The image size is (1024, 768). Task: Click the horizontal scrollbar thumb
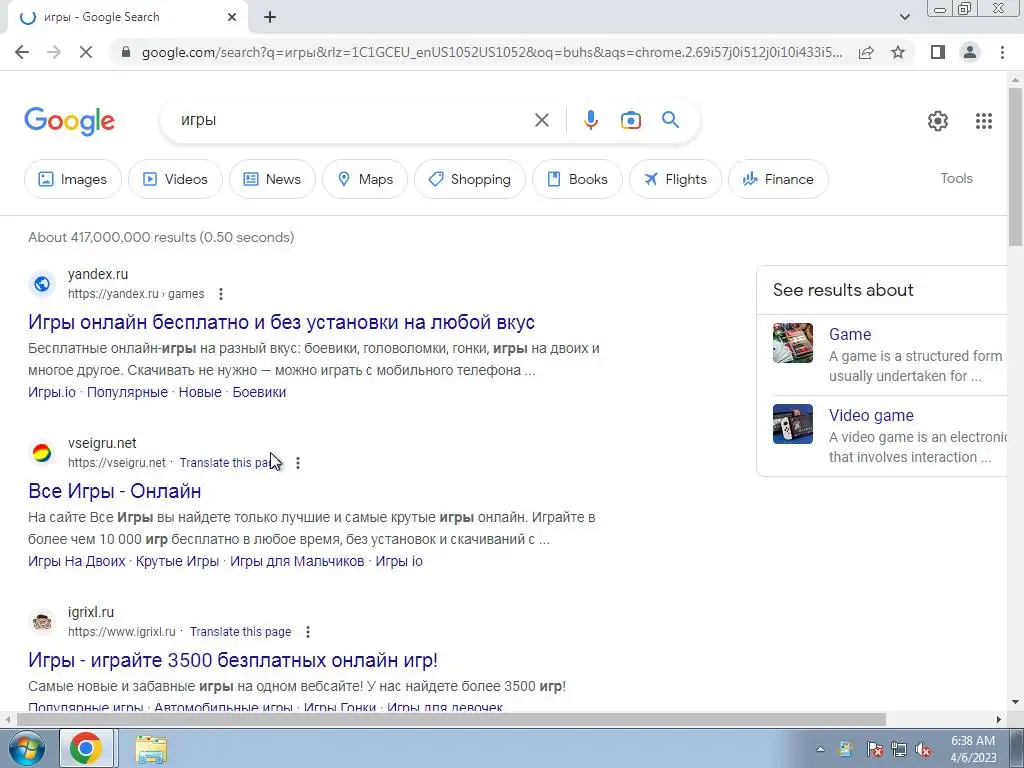(451, 720)
